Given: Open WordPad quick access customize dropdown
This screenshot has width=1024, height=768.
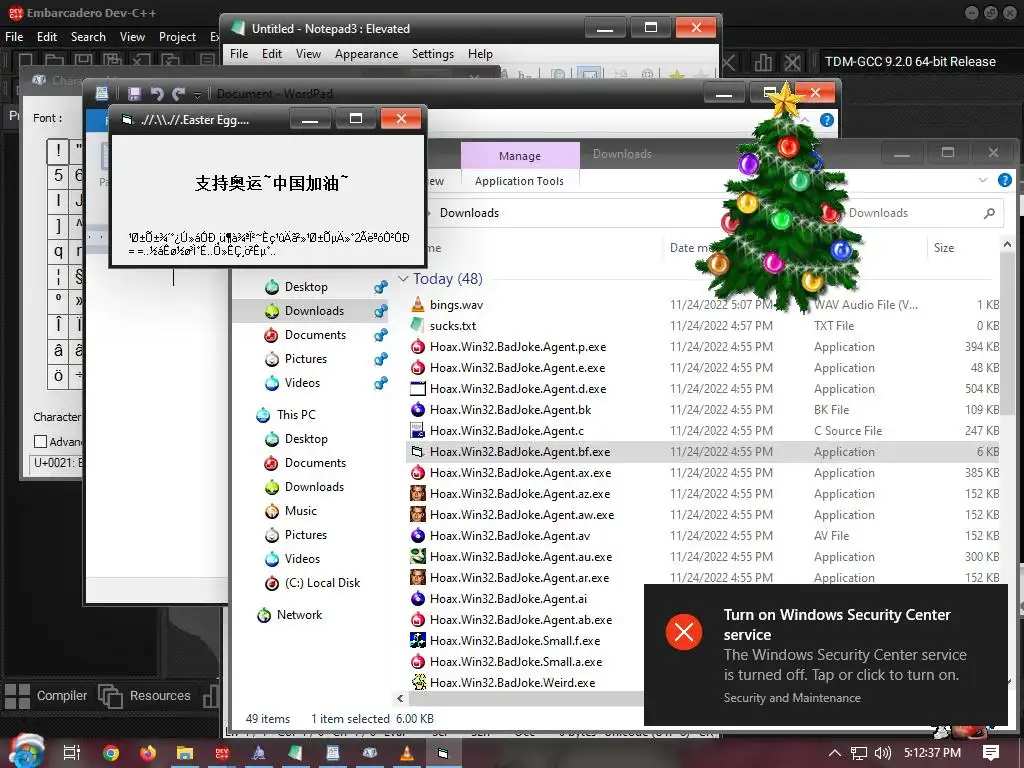Looking at the screenshot, I should (197, 95).
